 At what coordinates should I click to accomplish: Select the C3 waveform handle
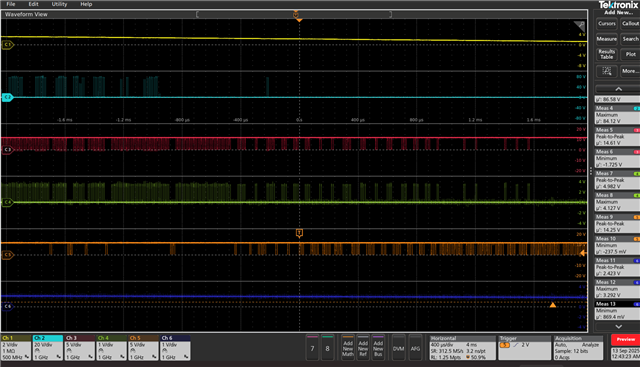pos(8,149)
